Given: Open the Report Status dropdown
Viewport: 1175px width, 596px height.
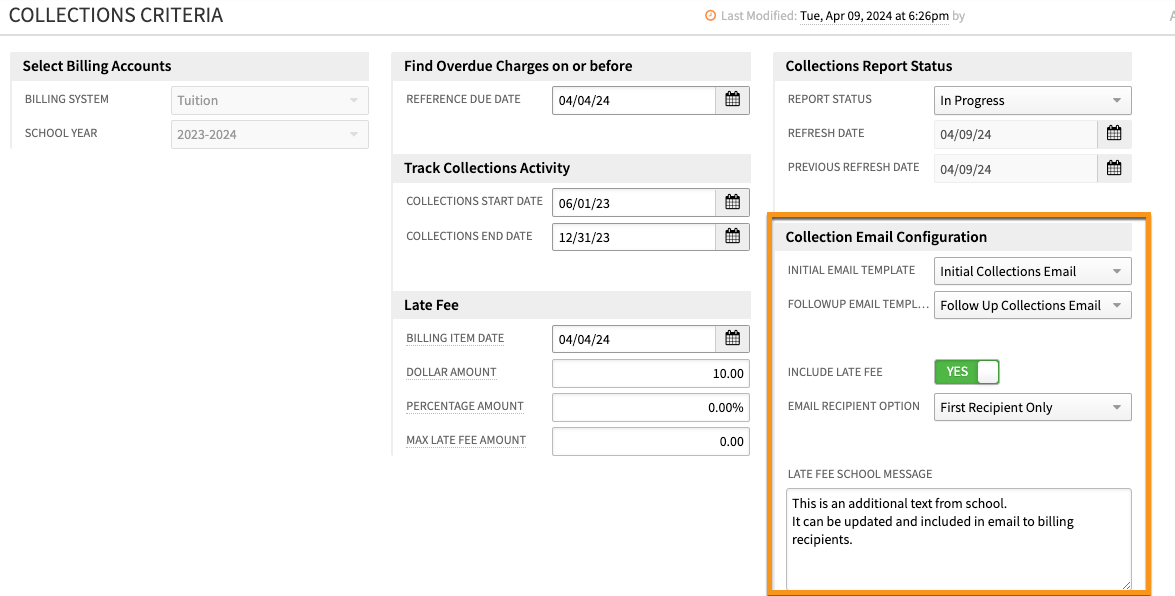Looking at the screenshot, I should tap(1032, 100).
